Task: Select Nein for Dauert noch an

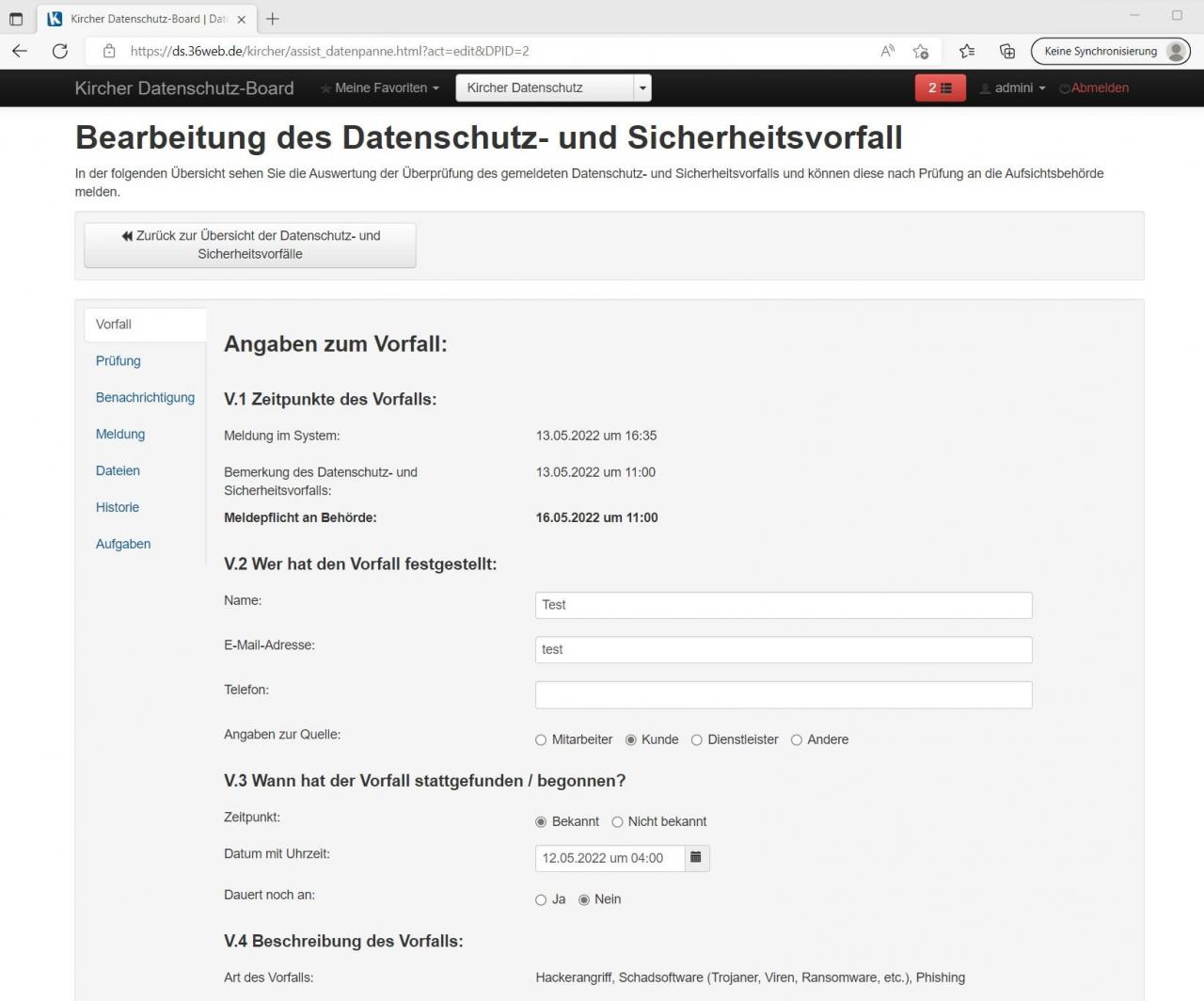Action: (x=584, y=900)
